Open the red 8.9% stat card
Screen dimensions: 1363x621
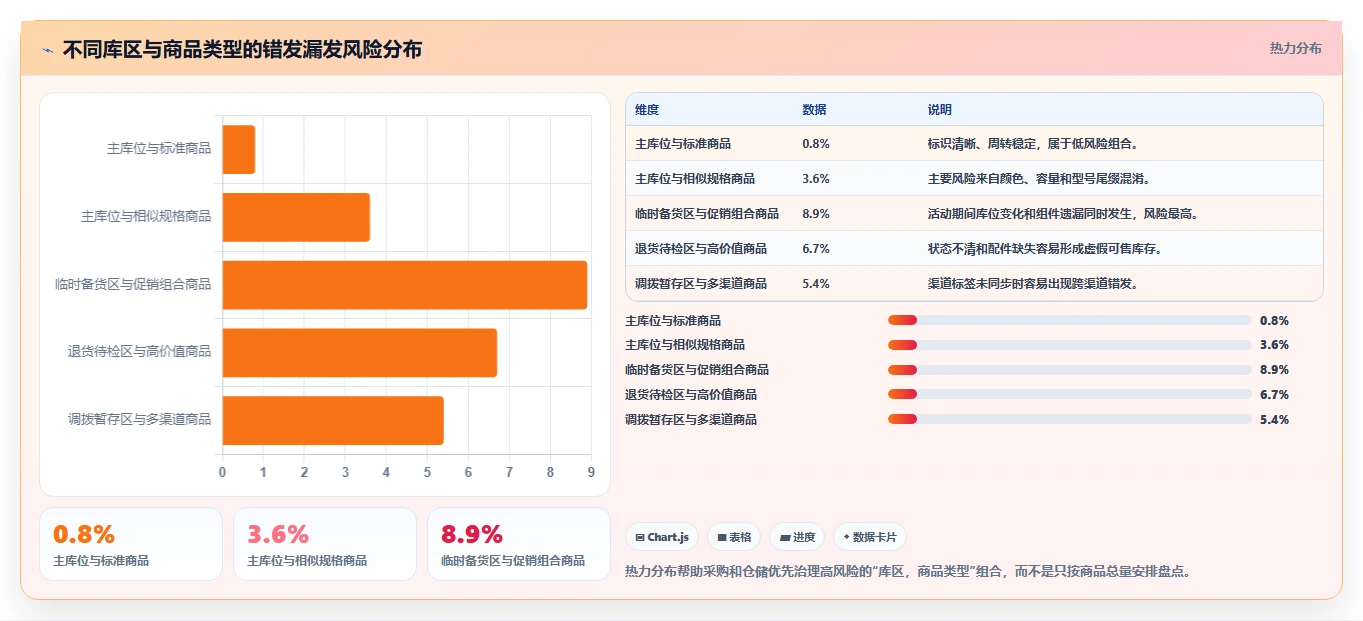click(x=519, y=544)
